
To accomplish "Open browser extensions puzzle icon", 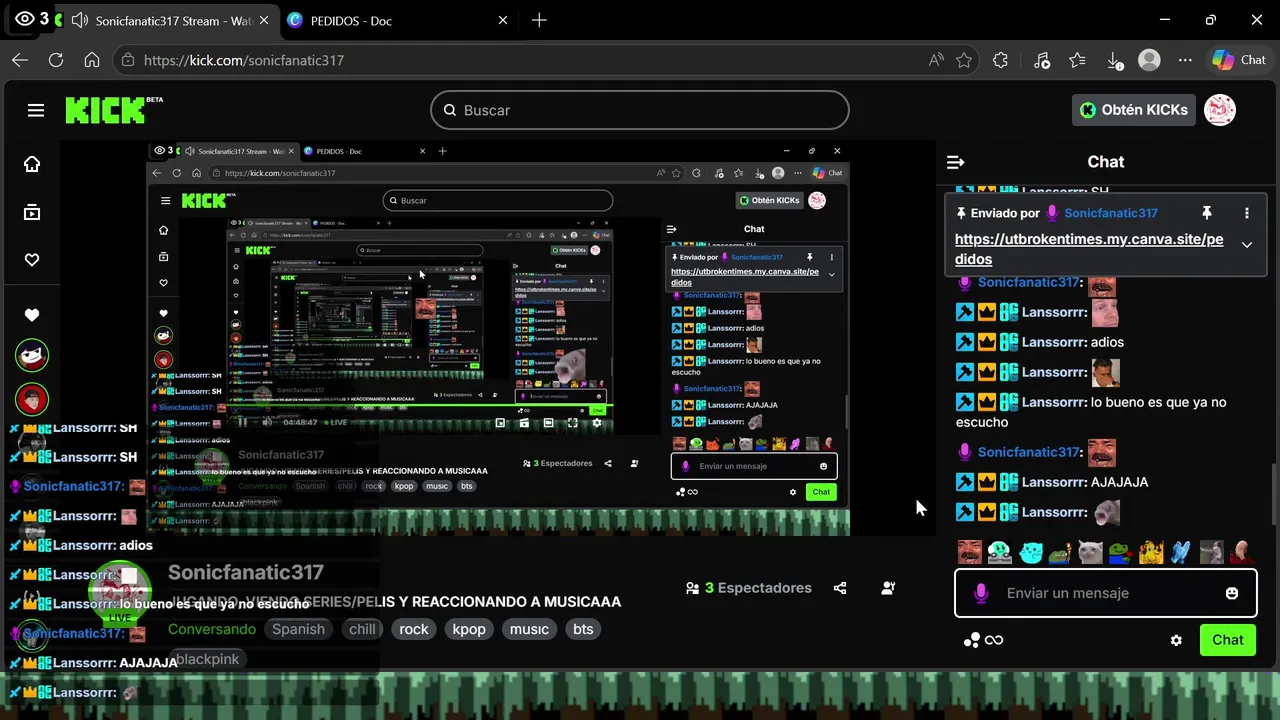I will tap(1000, 60).
